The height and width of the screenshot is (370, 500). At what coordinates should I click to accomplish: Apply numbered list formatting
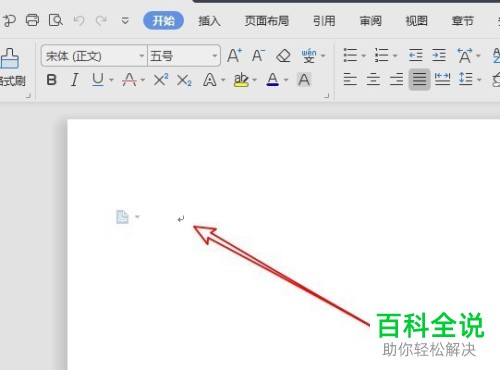pyautogui.click(x=381, y=55)
